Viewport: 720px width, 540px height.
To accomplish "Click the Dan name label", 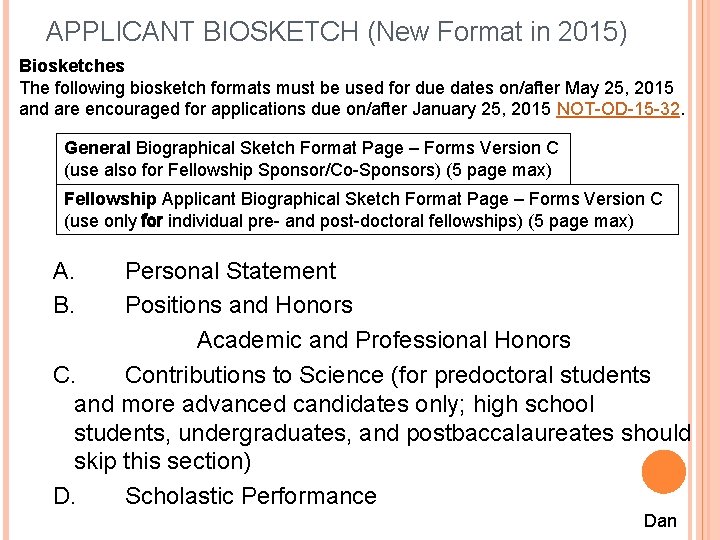I will [x=660, y=520].
